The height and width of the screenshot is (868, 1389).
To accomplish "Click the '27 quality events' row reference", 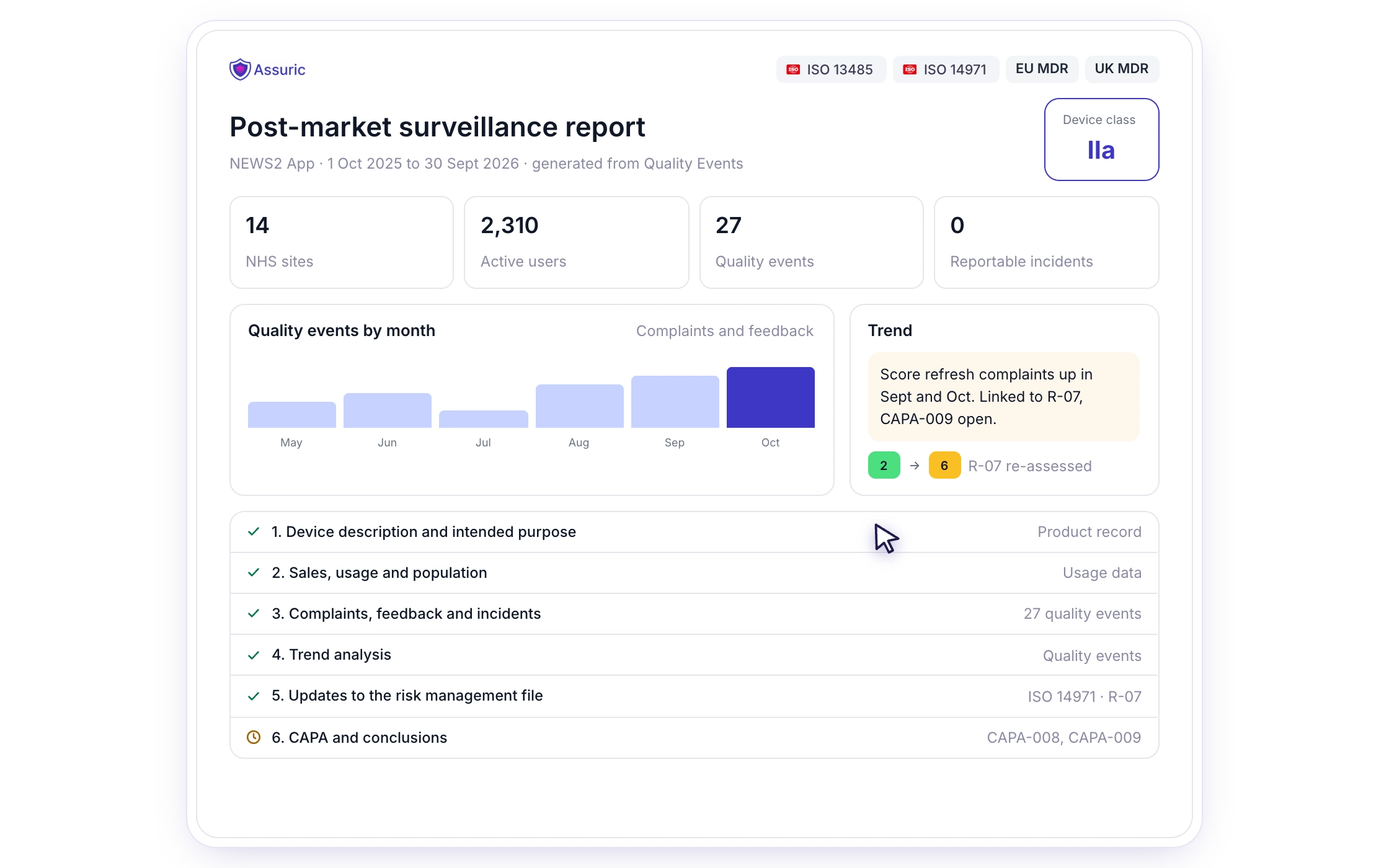I will click(1083, 614).
